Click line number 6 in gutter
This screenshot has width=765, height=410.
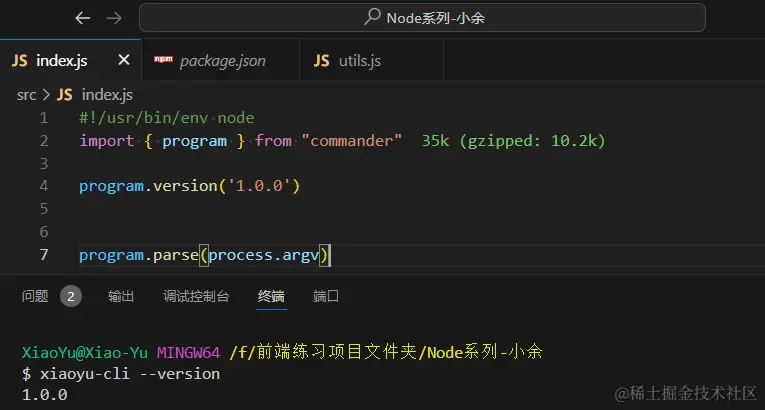[44, 232]
